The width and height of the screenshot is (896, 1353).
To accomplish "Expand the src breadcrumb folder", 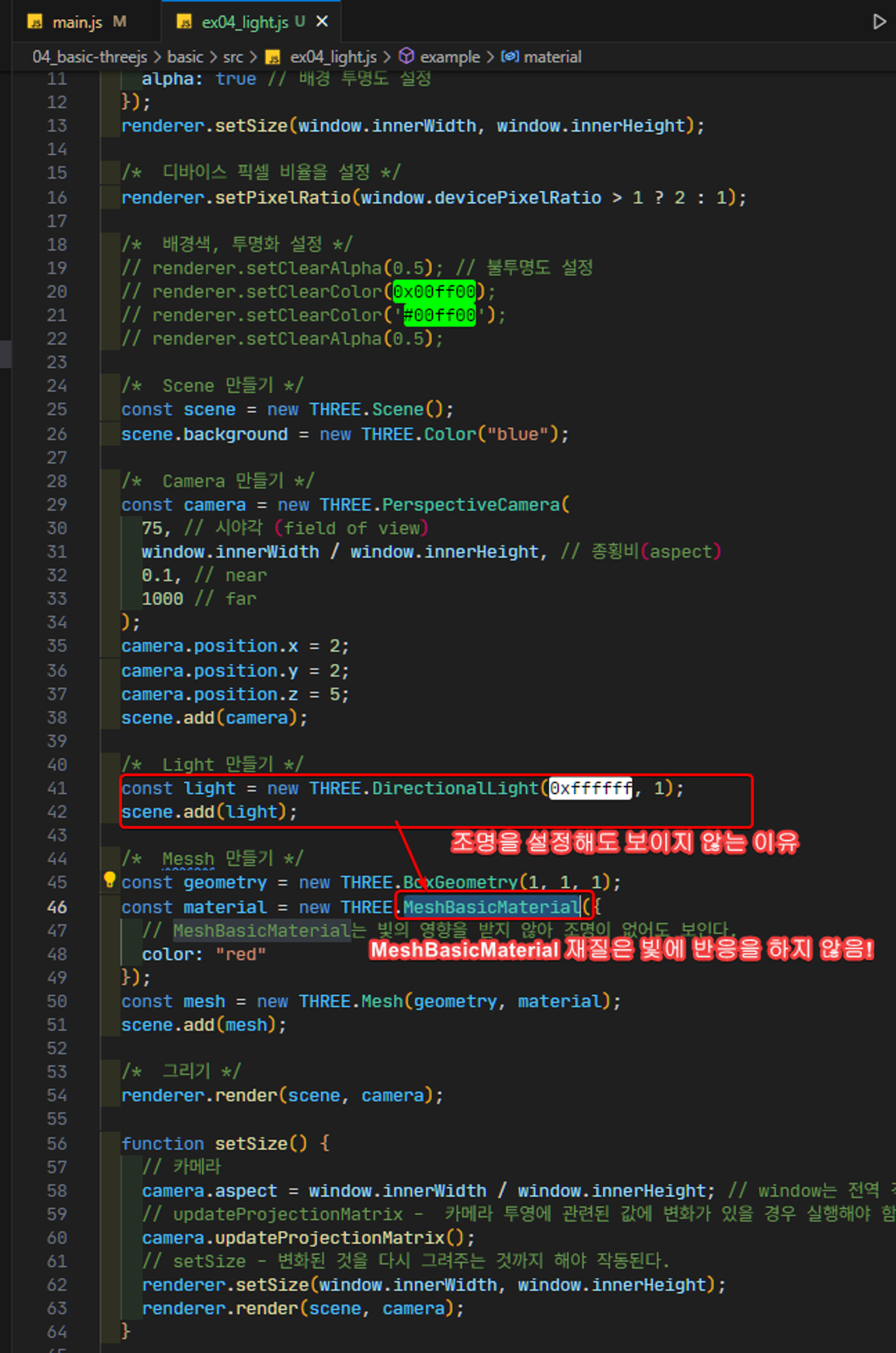I will click(x=233, y=56).
